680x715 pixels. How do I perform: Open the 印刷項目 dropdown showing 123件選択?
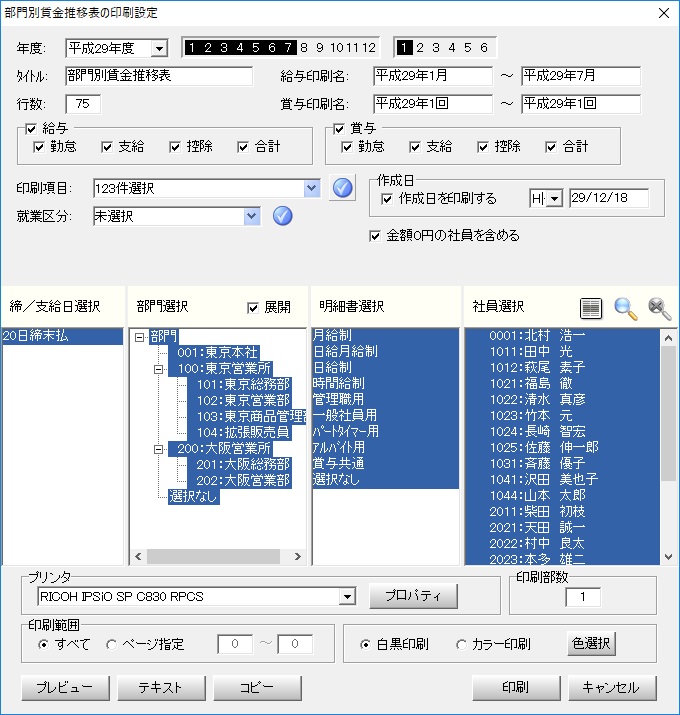pos(311,188)
